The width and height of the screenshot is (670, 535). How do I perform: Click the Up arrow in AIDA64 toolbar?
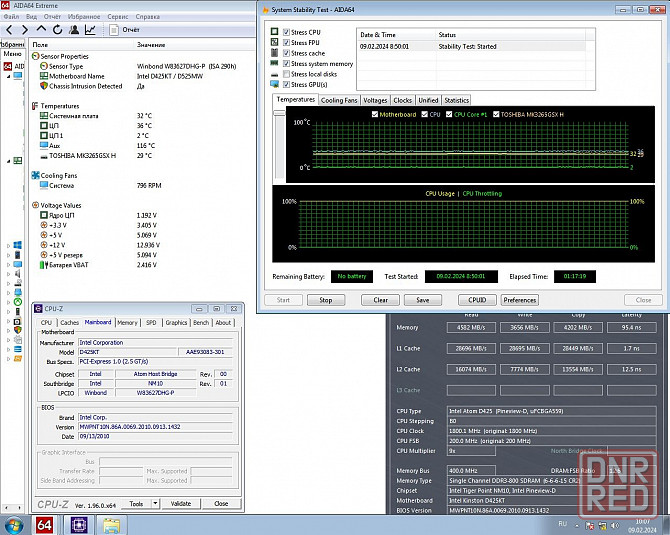pyautogui.click(x=41, y=30)
